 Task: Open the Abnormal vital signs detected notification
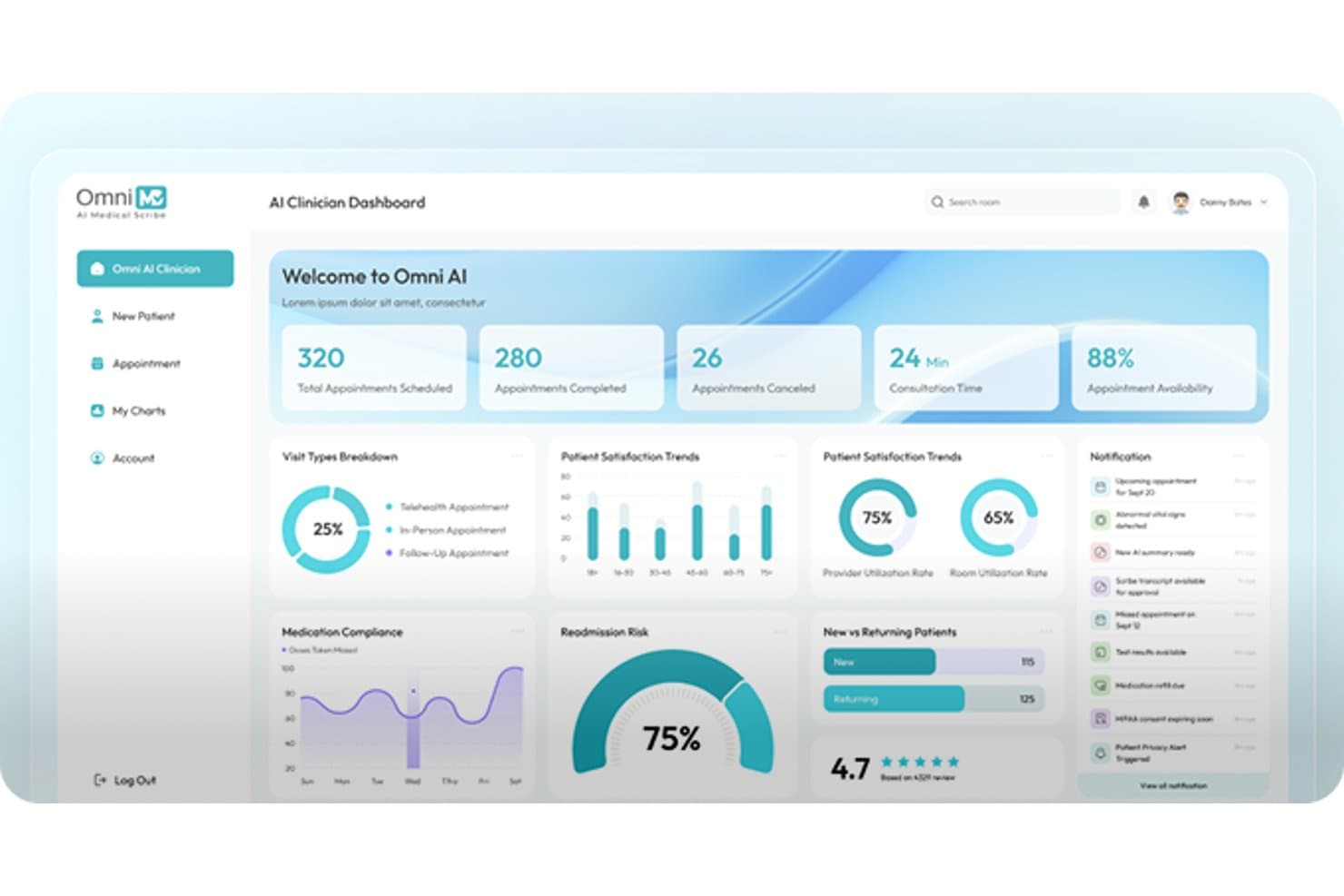click(x=1172, y=520)
